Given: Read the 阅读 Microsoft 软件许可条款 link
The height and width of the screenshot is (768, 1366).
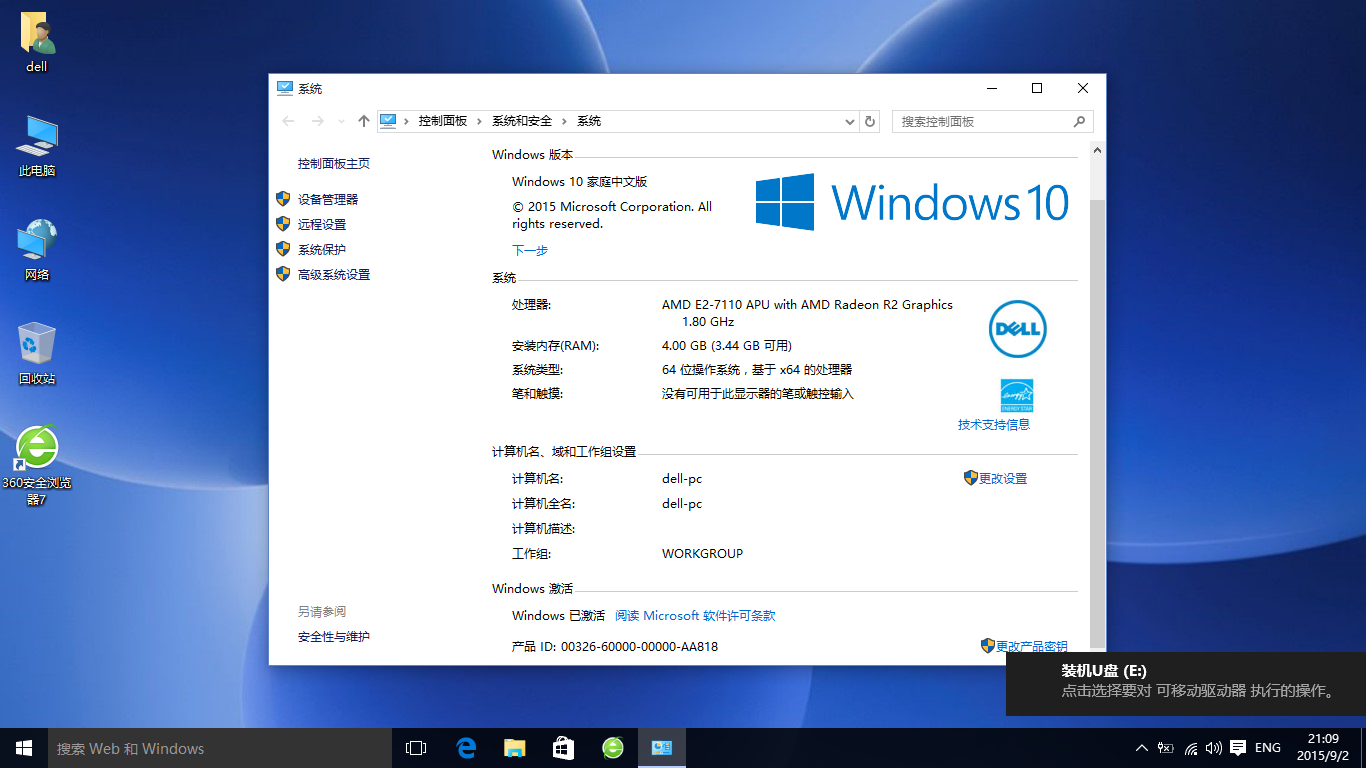Looking at the screenshot, I should [695, 616].
